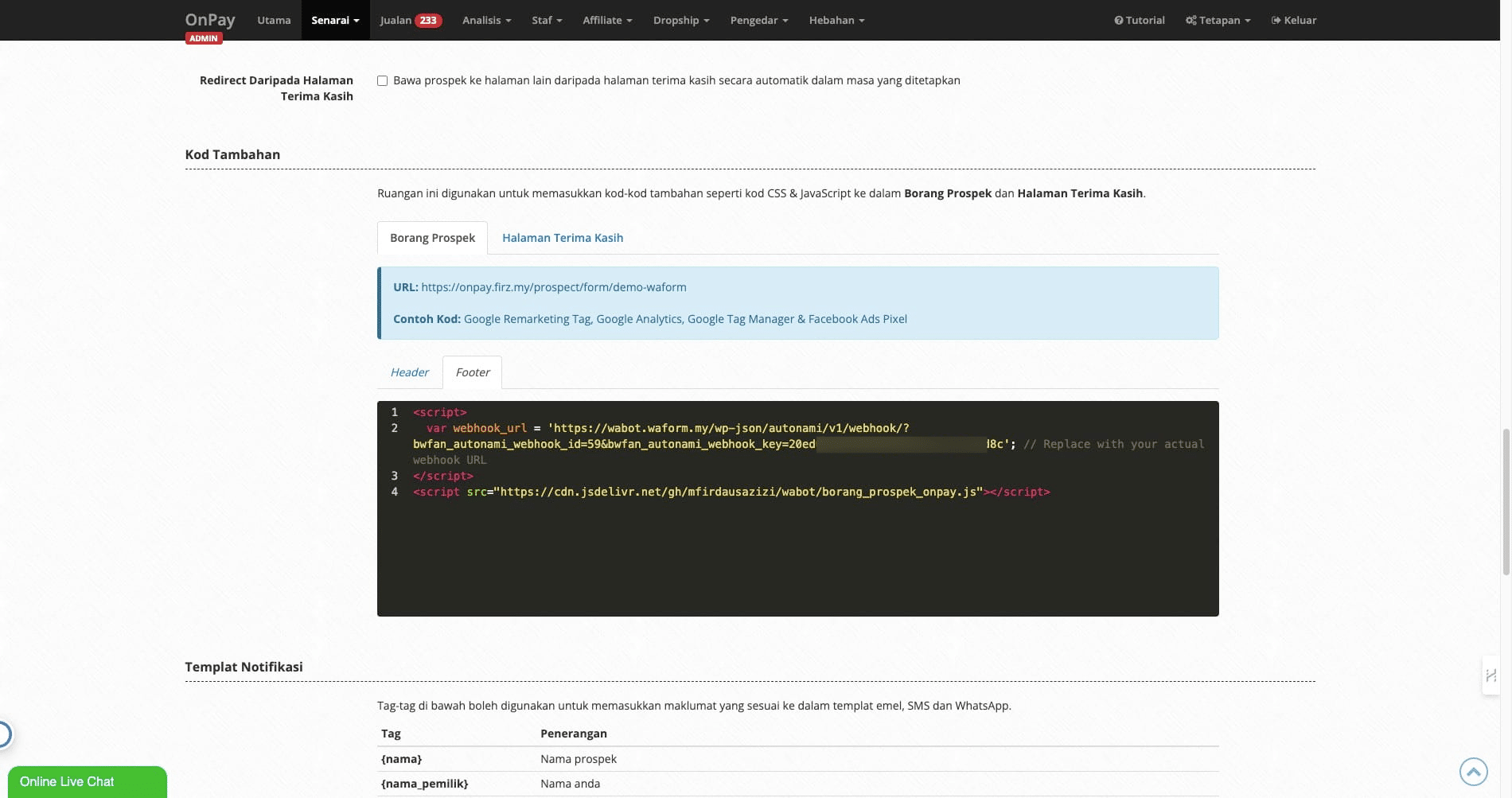Expand the Pengedar dropdown menu
The image size is (1512, 798).
tap(759, 20)
